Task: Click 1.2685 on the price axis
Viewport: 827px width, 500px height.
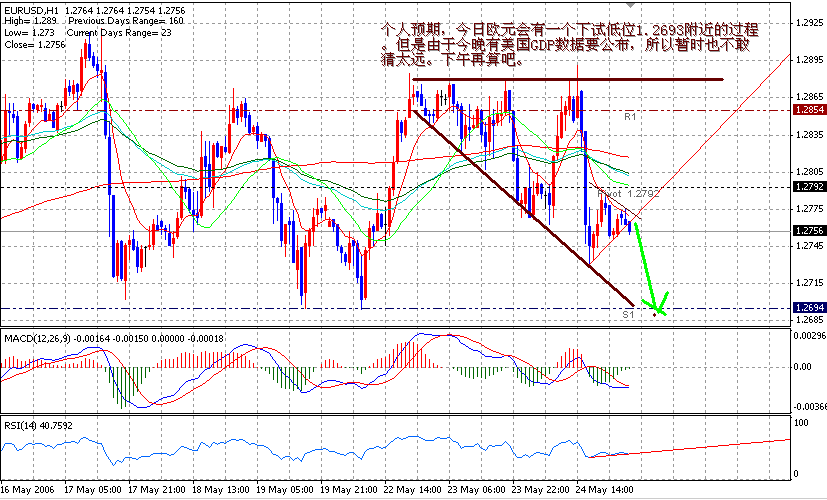Action: click(x=810, y=320)
